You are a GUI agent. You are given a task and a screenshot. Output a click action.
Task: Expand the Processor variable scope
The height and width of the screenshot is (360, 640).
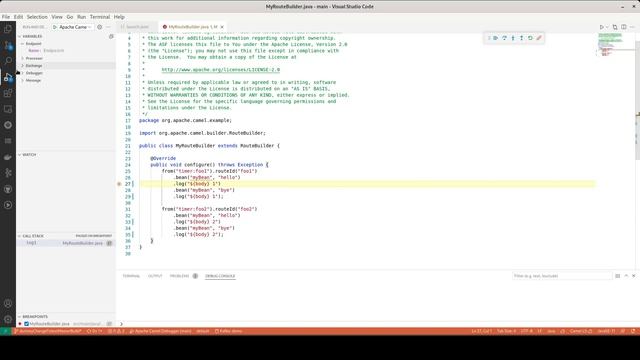tap(22, 58)
